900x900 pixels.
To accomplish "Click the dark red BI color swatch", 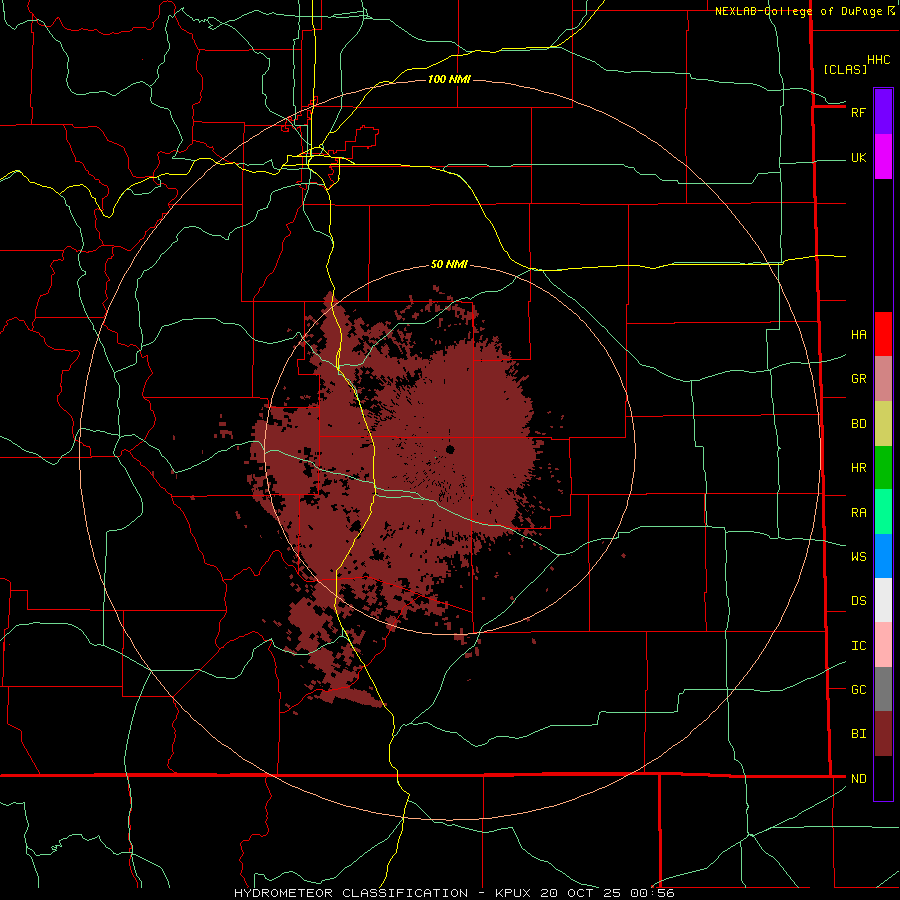I will point(883,734).
